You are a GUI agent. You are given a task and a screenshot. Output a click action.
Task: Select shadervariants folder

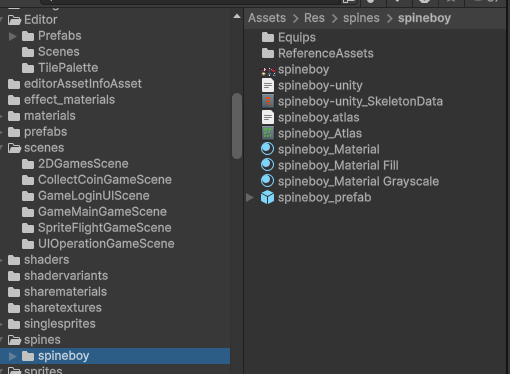[66, 276]
